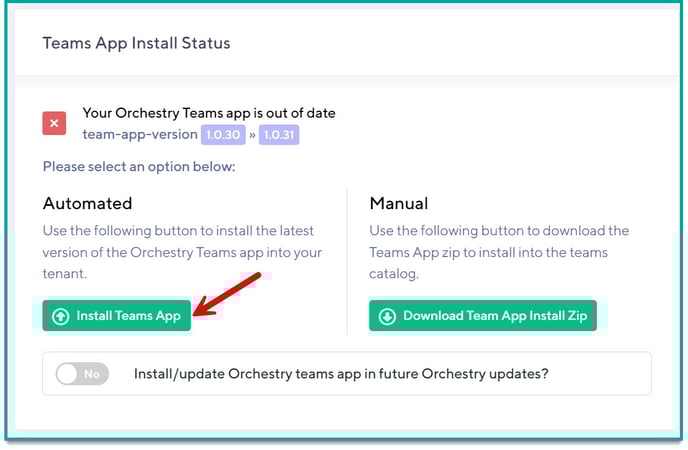Click the double chevron between version numbers
This screenshot has width=688, height=450.
coord(252,134)
